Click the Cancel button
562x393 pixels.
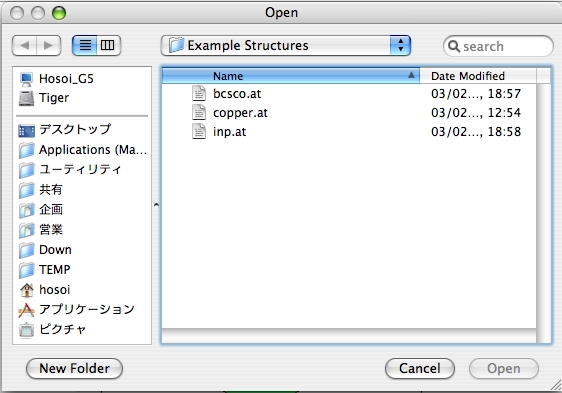(420, 368)
